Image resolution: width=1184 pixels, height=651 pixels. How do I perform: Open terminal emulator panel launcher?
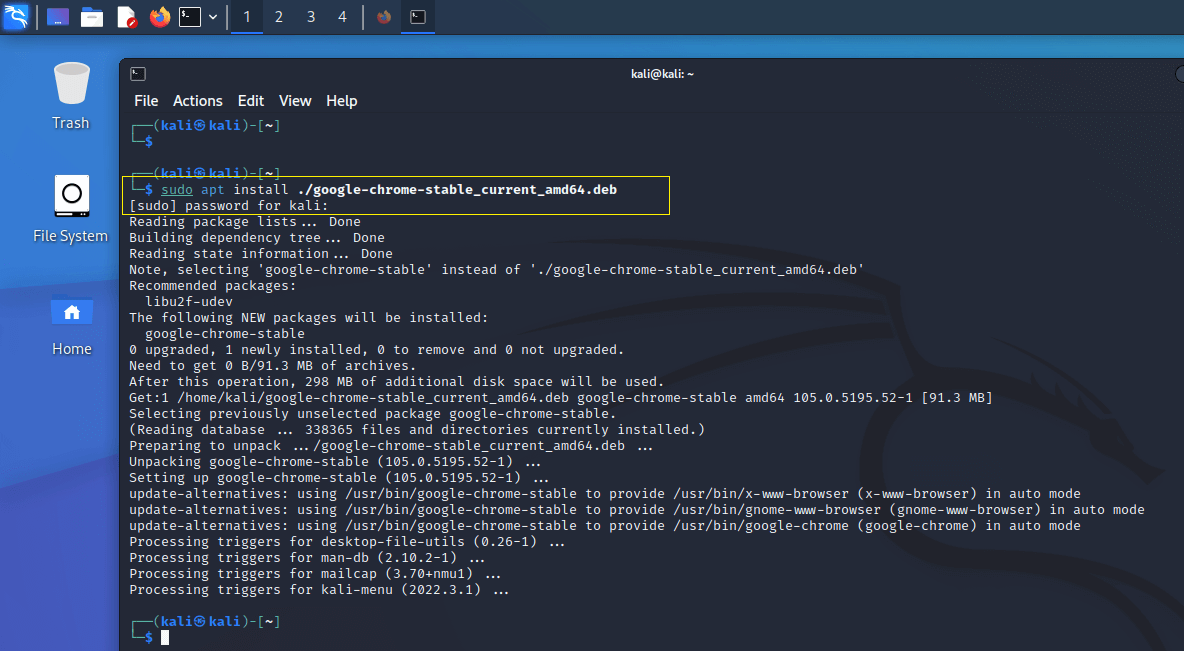190,17
